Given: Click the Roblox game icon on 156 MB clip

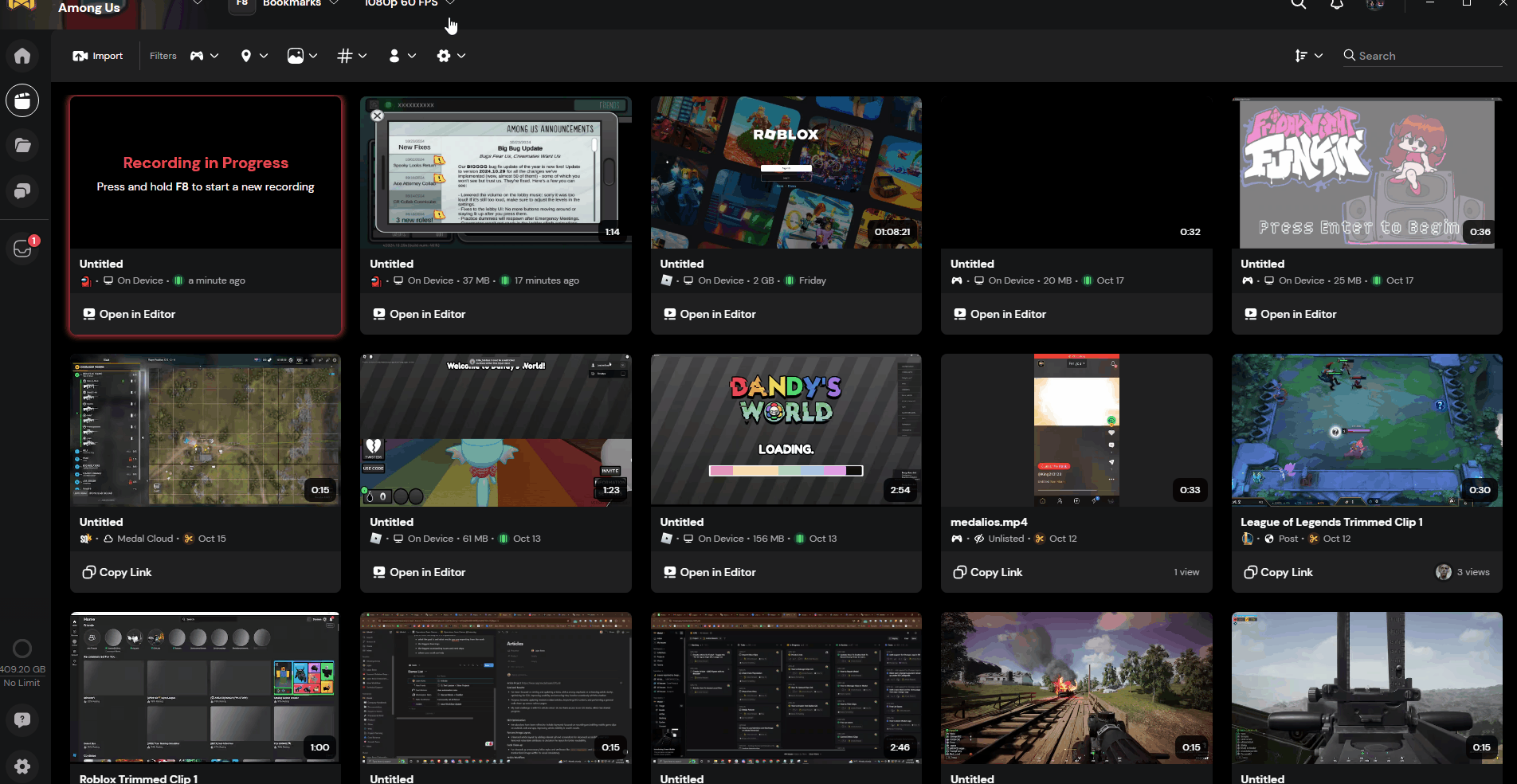Looking at the screenshot, I should 667,539.
